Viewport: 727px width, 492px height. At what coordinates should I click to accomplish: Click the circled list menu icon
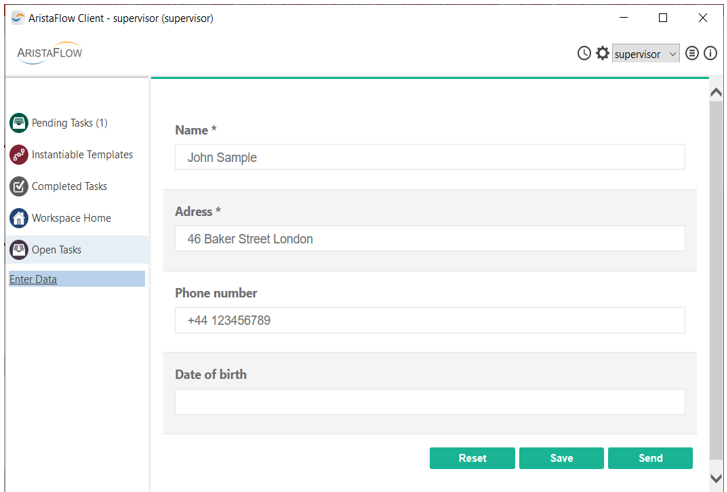pyautogui.click(x=692, y=53)
